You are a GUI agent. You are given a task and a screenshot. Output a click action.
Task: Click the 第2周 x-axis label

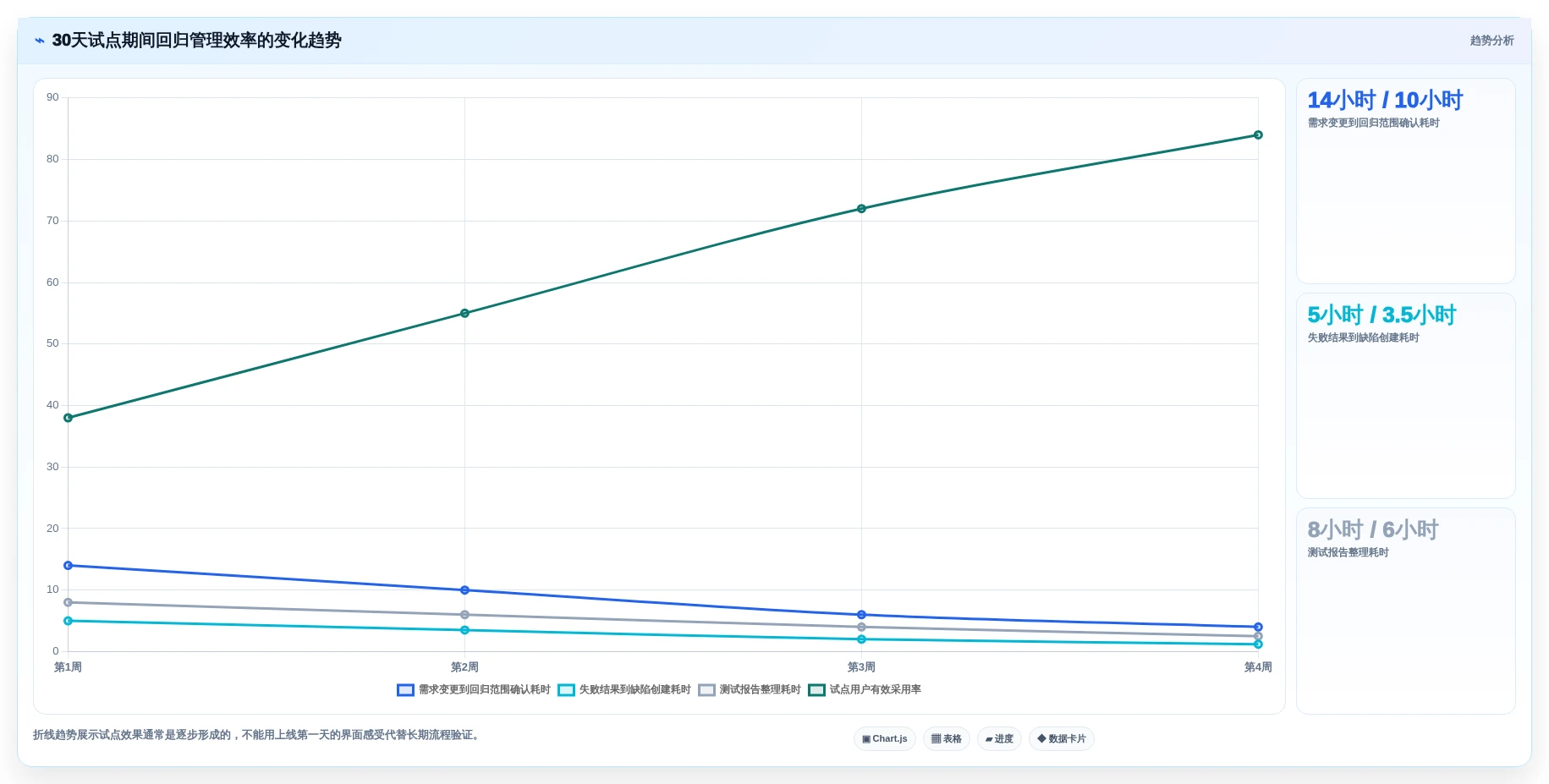[x=464, y=667]
